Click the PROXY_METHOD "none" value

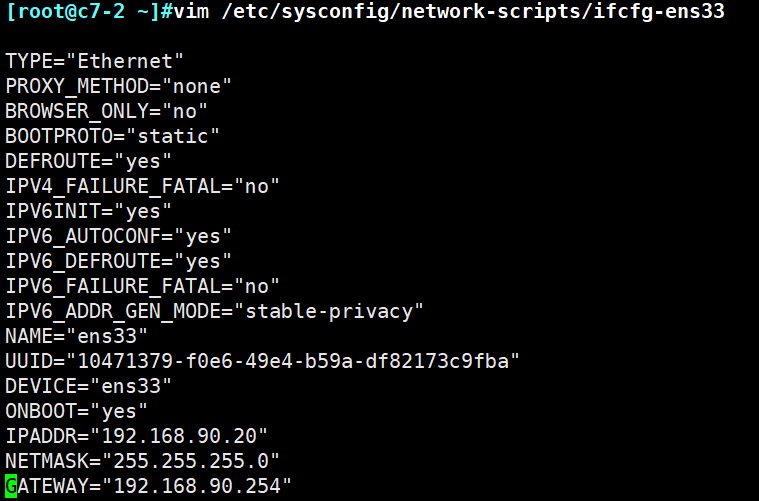coord(197,87)
